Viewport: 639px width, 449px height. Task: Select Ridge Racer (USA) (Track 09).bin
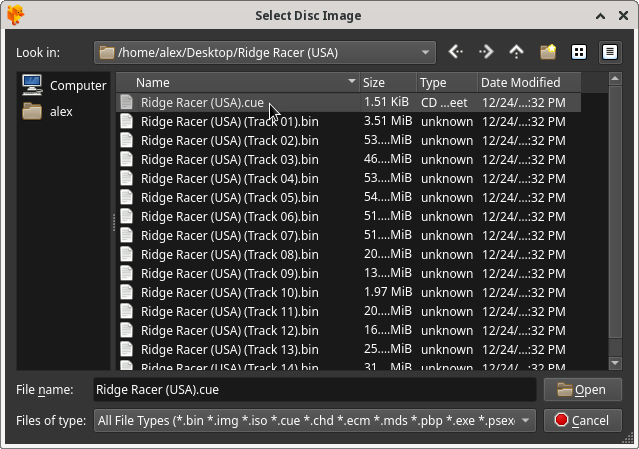(x=230, y=273)
